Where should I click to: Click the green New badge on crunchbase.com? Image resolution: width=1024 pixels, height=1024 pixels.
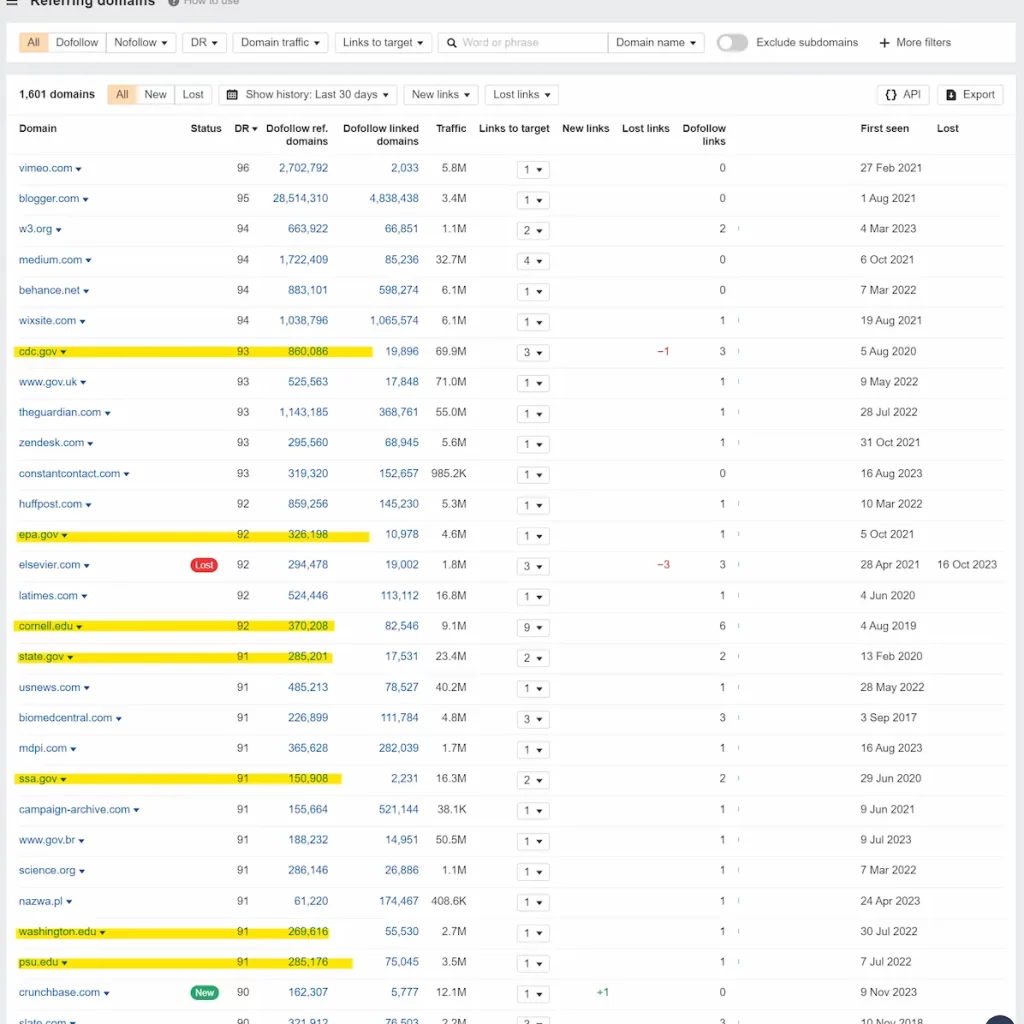(x=204, y=993)
